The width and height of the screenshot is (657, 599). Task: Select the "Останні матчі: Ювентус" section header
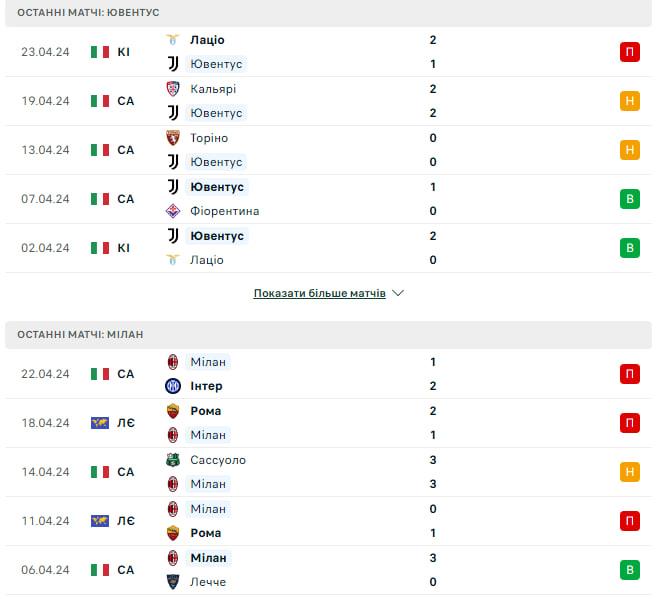coord(88,12)
